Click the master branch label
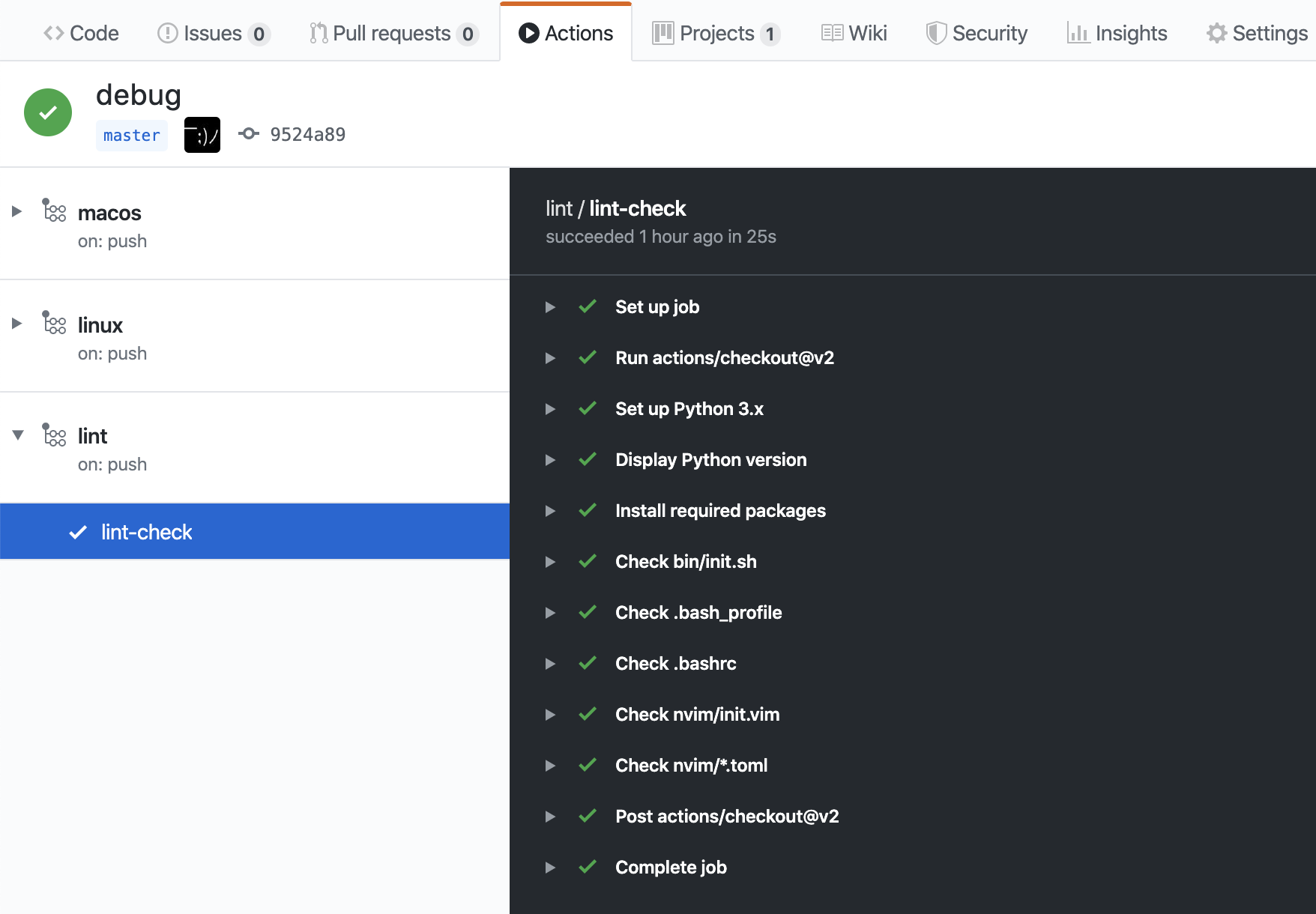 pos(132,135)
